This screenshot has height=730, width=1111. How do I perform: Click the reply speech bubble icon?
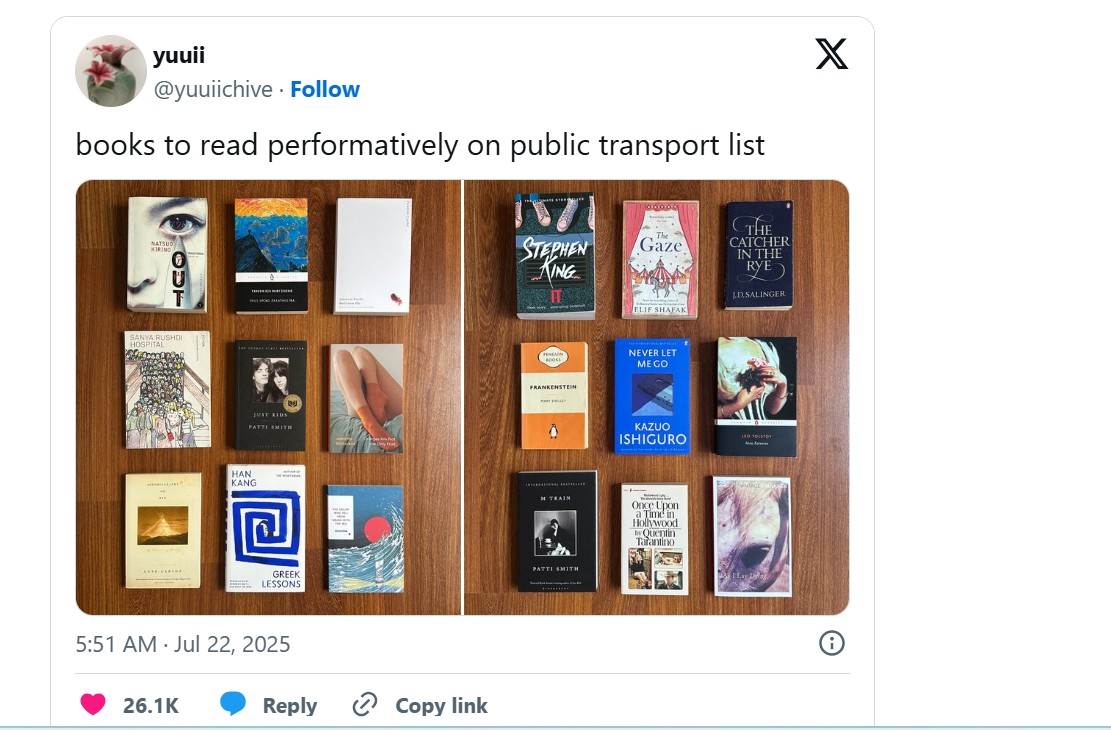233,704
